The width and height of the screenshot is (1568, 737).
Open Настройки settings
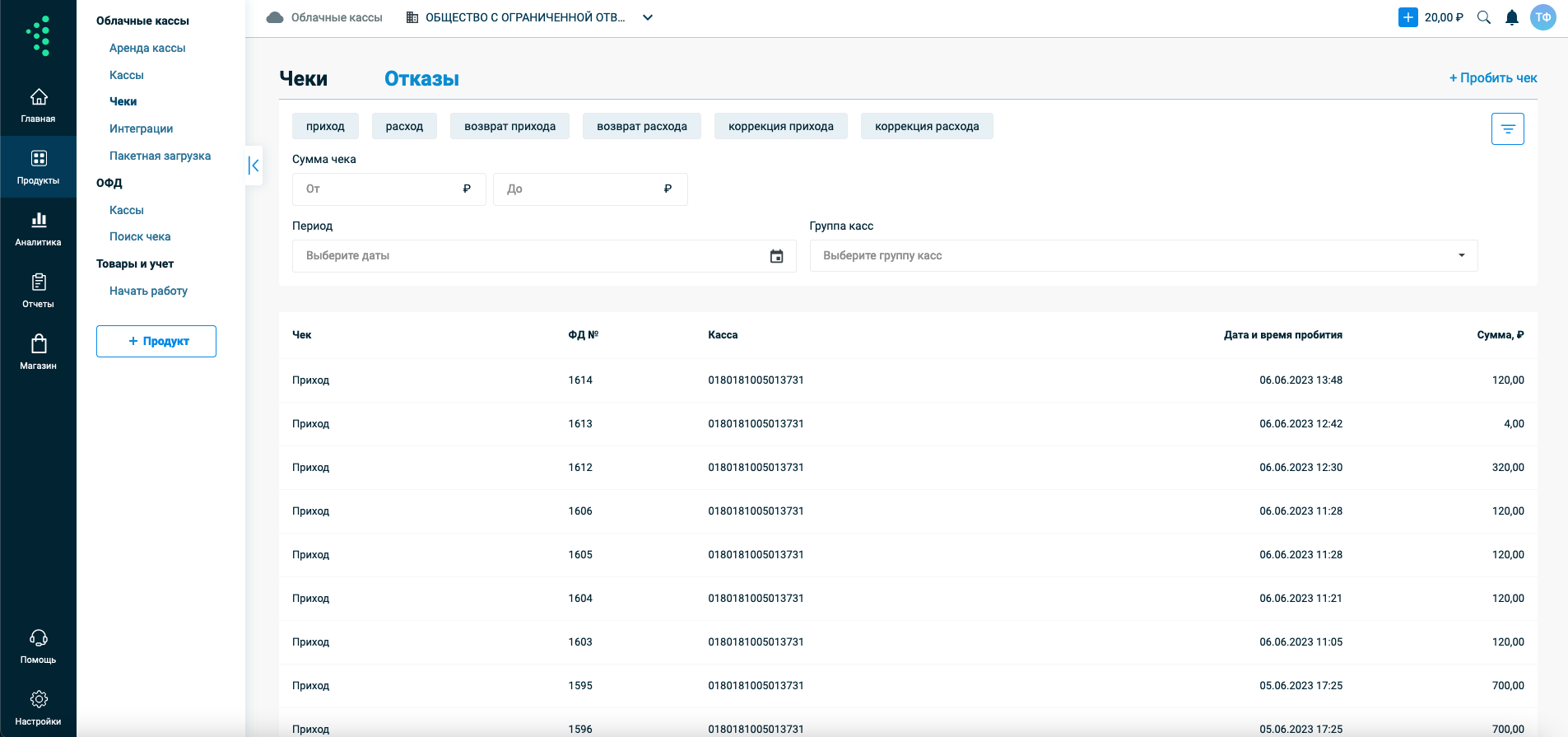[38, 708]
